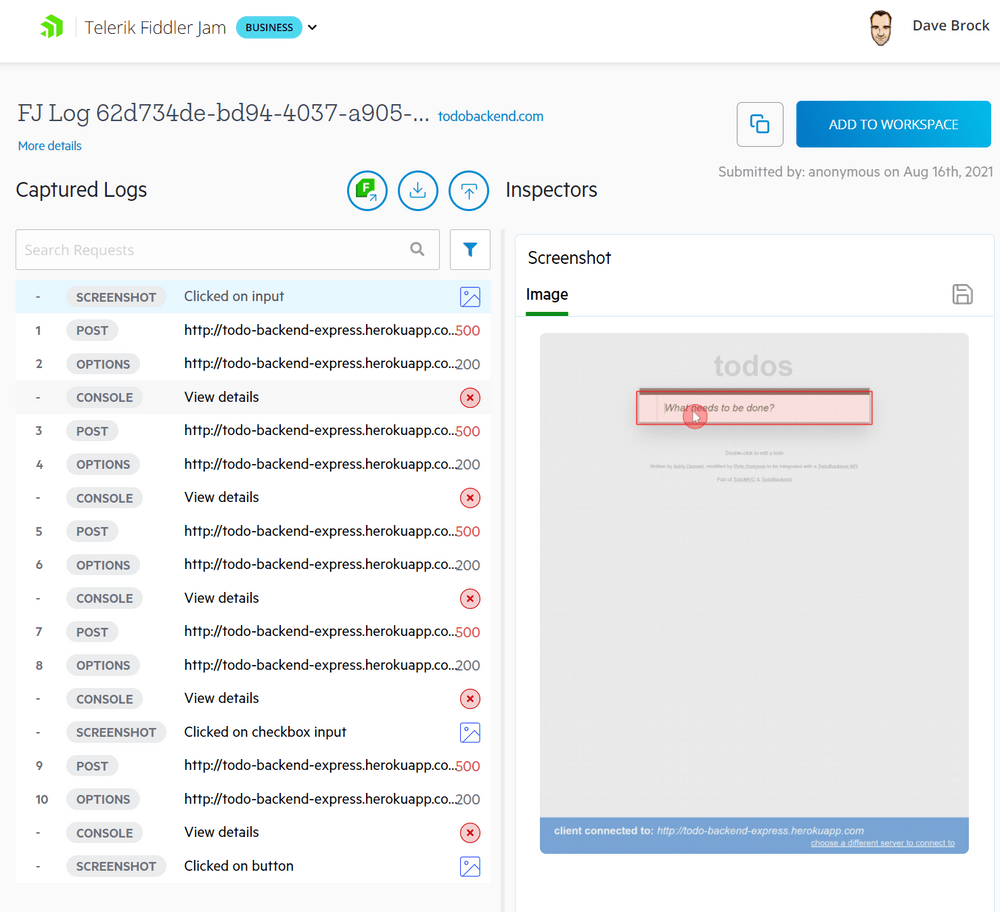1000x912 pixels.
Task: Click the red error icon below request 2
Action: point(470,397)
